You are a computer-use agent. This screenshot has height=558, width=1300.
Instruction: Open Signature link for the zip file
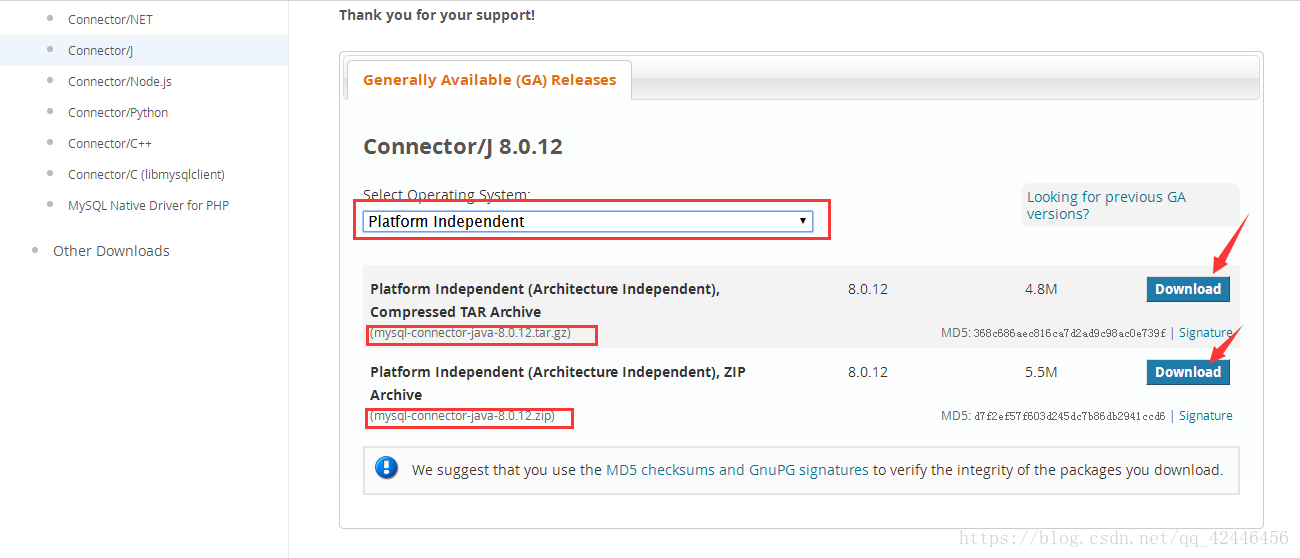coord(1205,416)
